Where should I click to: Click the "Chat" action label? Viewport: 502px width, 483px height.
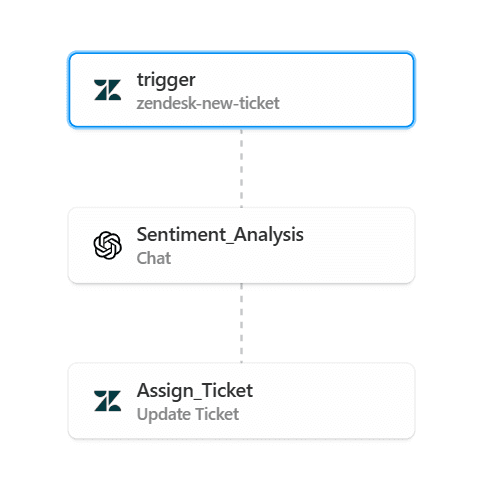[154, 258]
